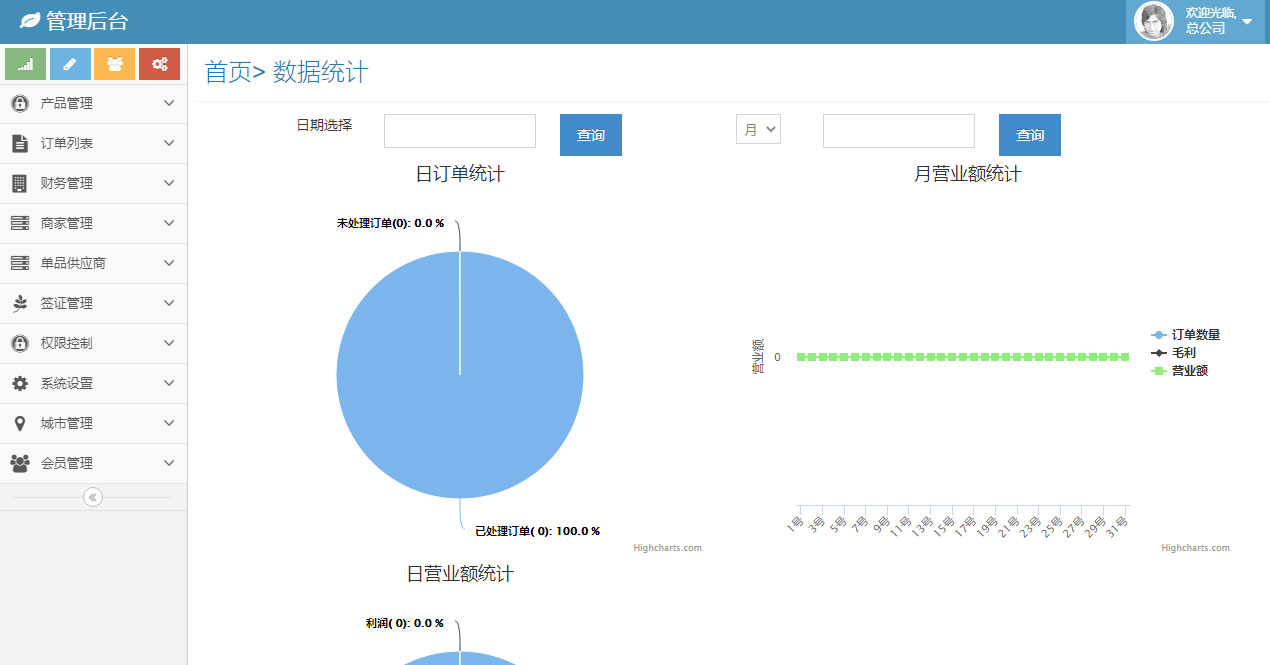Expand the 会员管理 menu chevron
Screen dimensions: 1270x665
tap(169, 463)
